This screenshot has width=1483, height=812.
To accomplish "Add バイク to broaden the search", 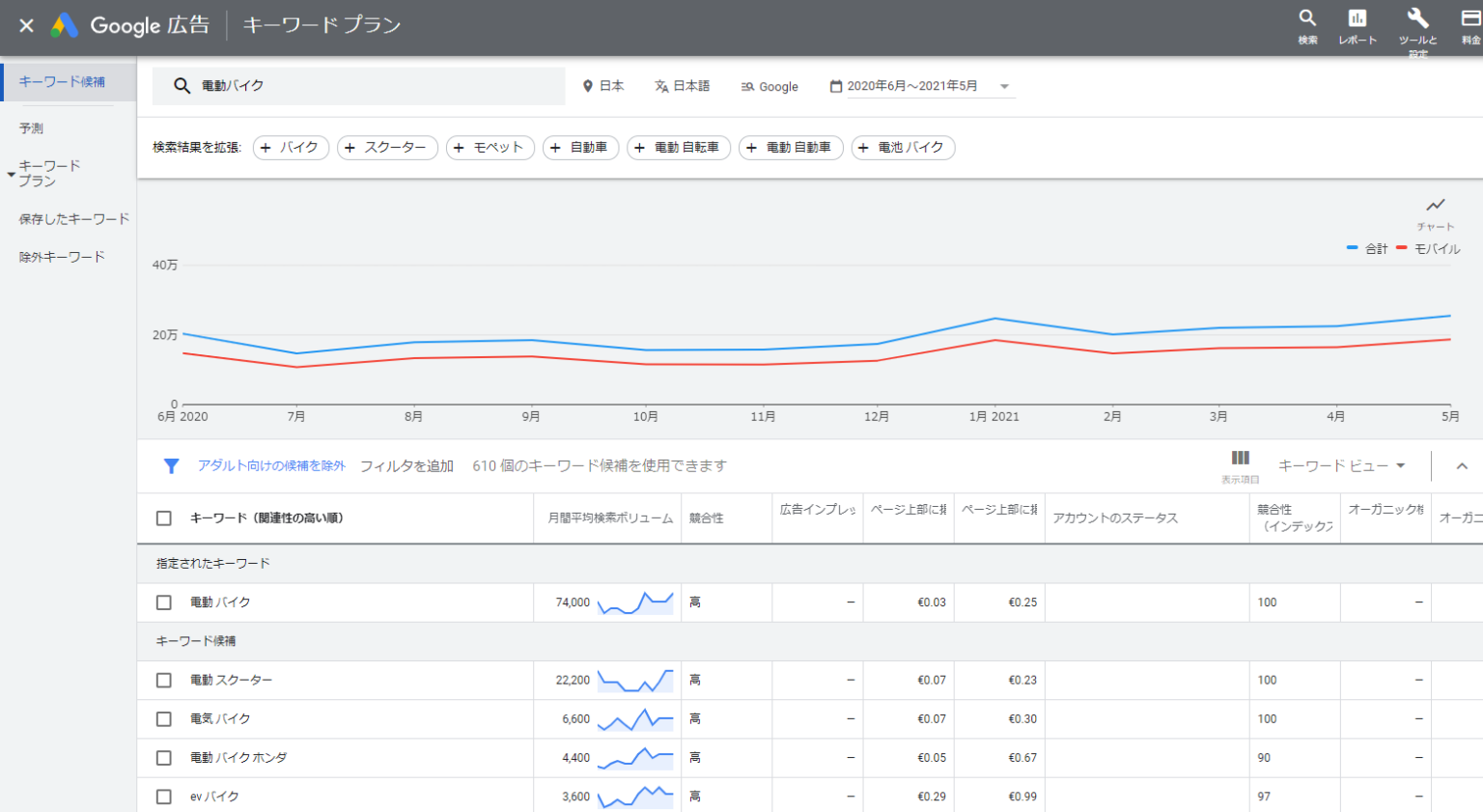I will point(291,148).
